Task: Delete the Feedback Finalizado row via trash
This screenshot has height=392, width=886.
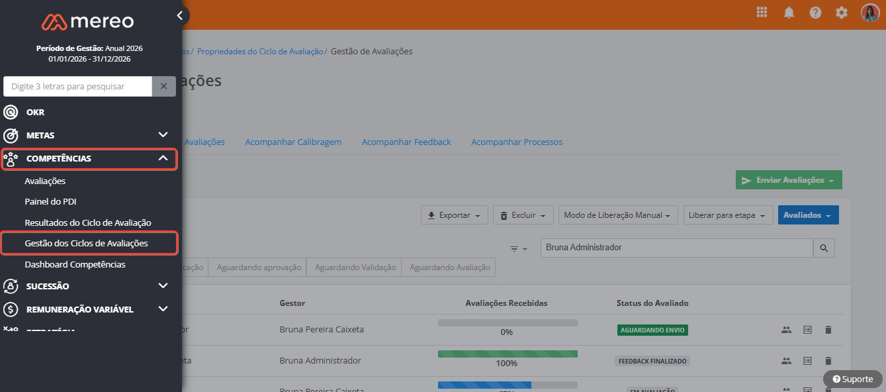Action: click(x=828, y=360)
